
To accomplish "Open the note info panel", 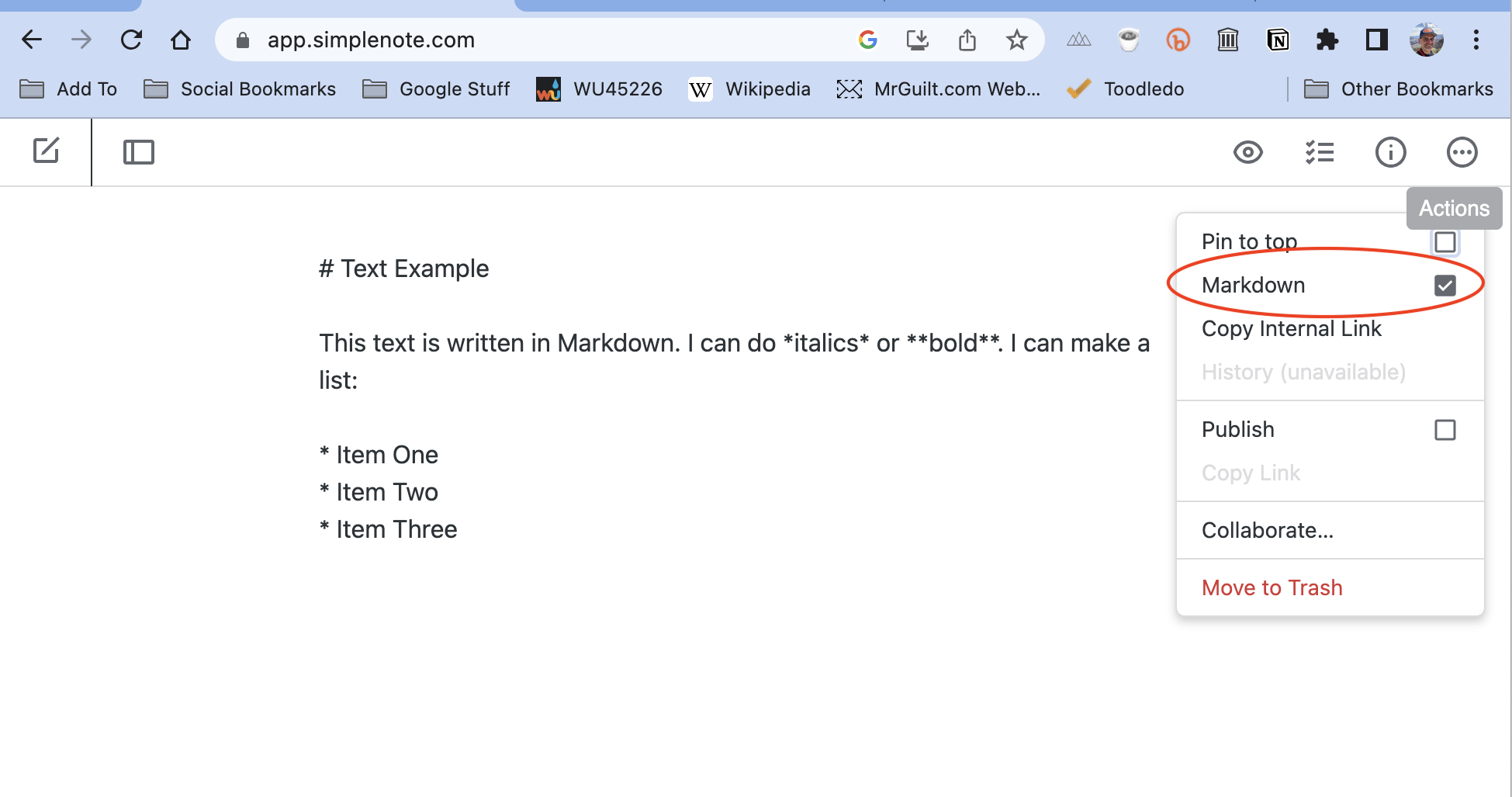I will (x=1390, y=152).
